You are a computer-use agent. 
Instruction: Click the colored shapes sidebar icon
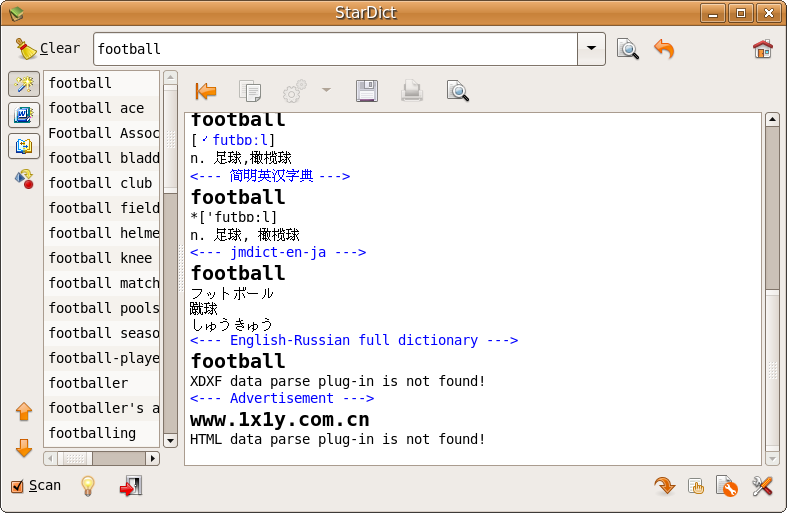(24, 179)
